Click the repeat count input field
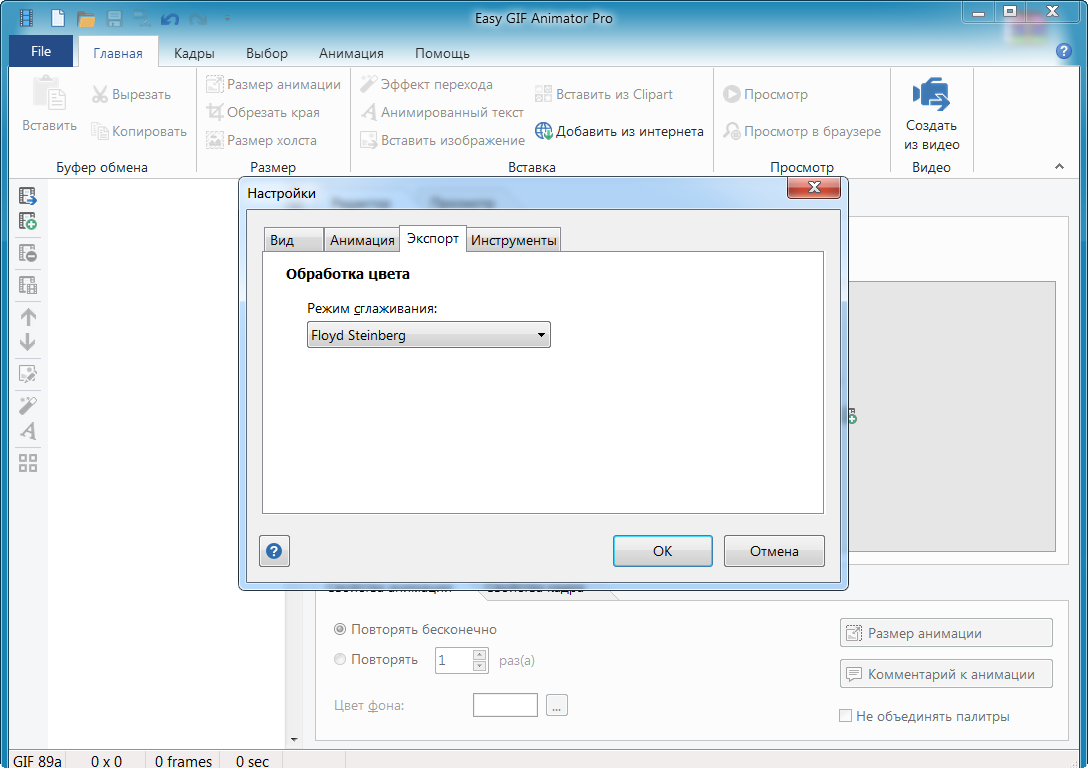Screen dimensions: 1088x768 [454, 660]
